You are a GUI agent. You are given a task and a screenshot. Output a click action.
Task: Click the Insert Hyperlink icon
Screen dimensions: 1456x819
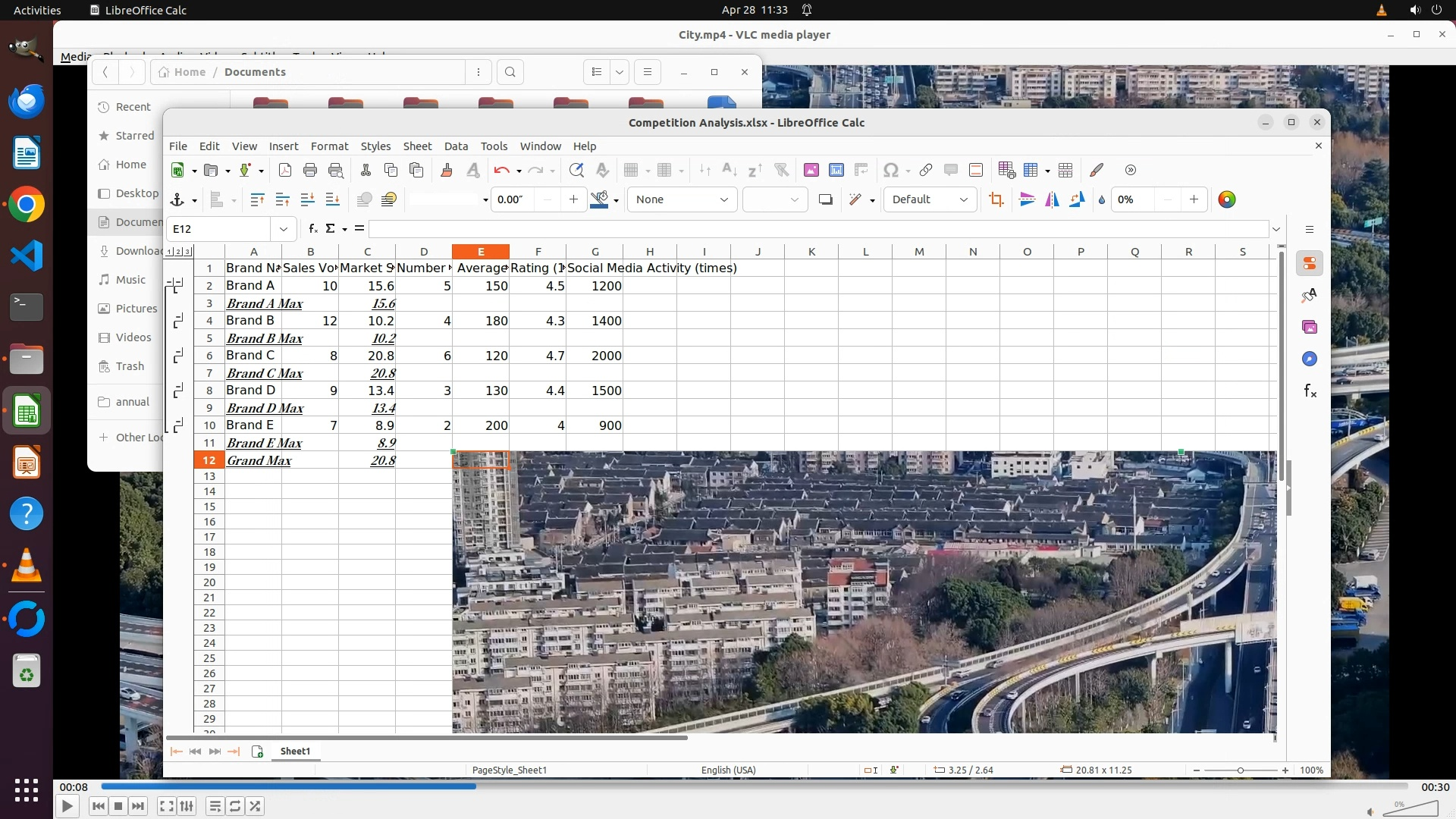[x=925, y=170]
